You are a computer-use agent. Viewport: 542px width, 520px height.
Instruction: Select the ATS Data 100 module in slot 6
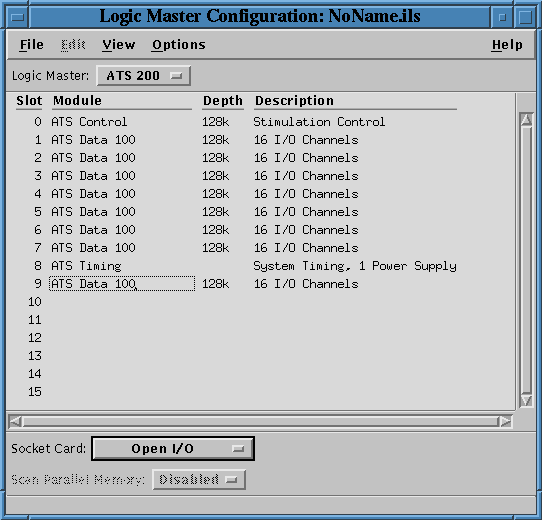click(93, 230)
